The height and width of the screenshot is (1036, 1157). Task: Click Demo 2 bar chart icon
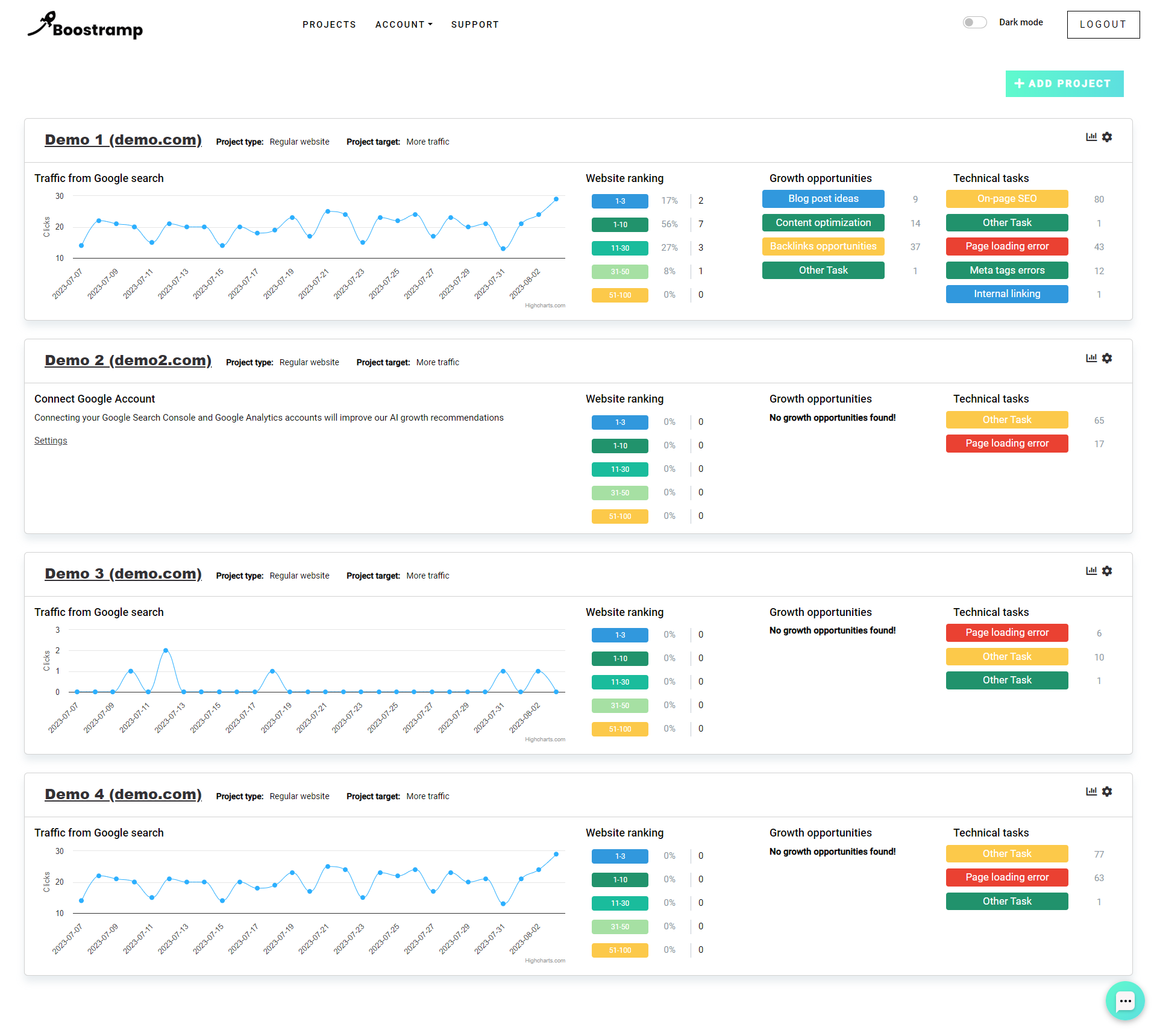1091,358
